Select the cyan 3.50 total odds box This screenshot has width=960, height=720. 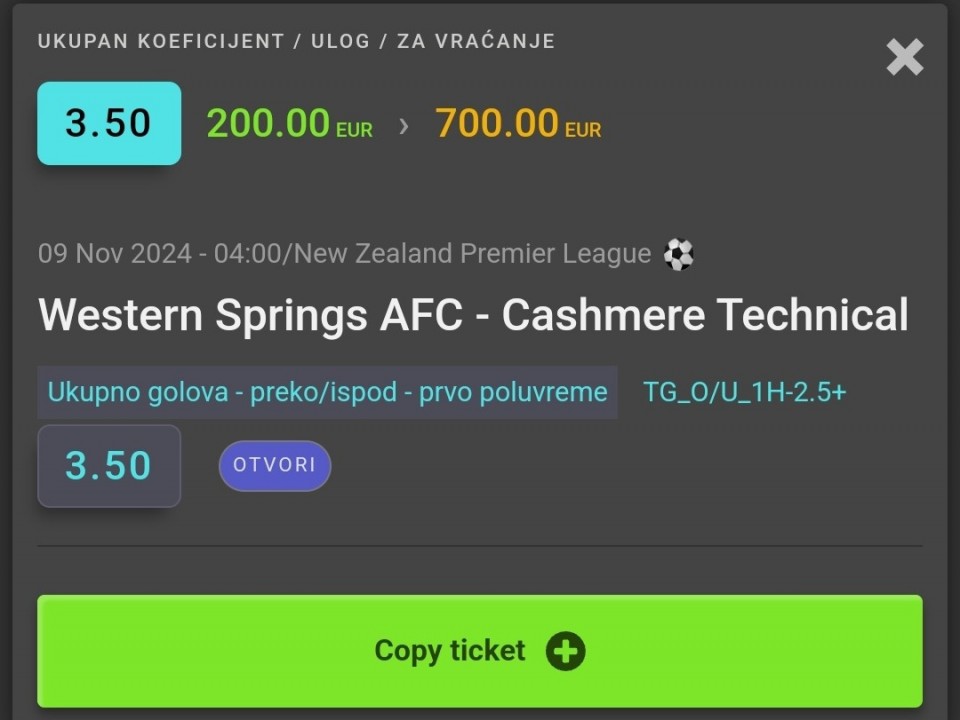109,123
